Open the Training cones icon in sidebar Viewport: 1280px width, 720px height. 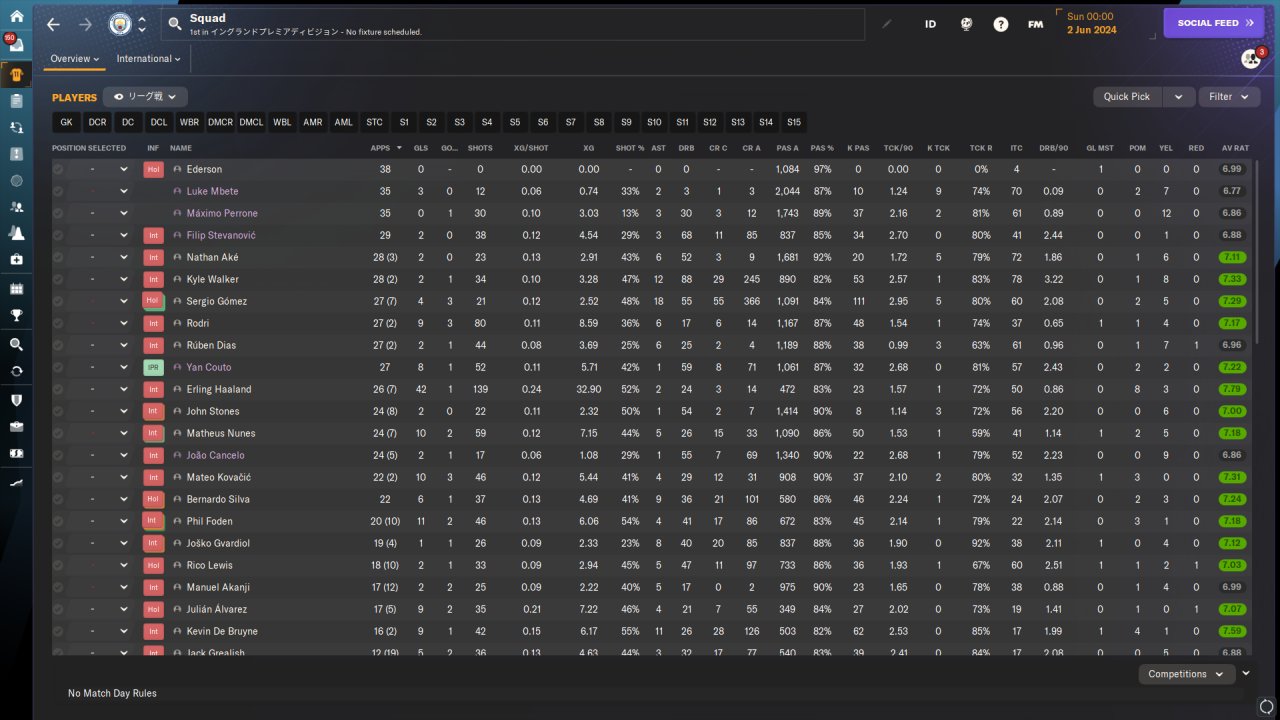pos(16,233)
